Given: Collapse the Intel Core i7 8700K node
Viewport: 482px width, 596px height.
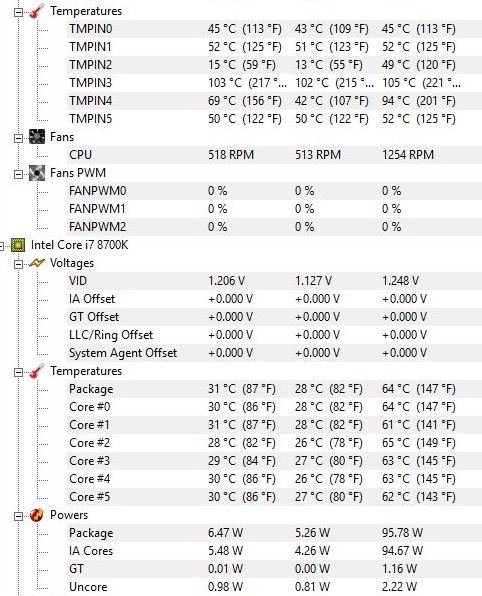Looking at the screenshot, I should coord(1,247).
